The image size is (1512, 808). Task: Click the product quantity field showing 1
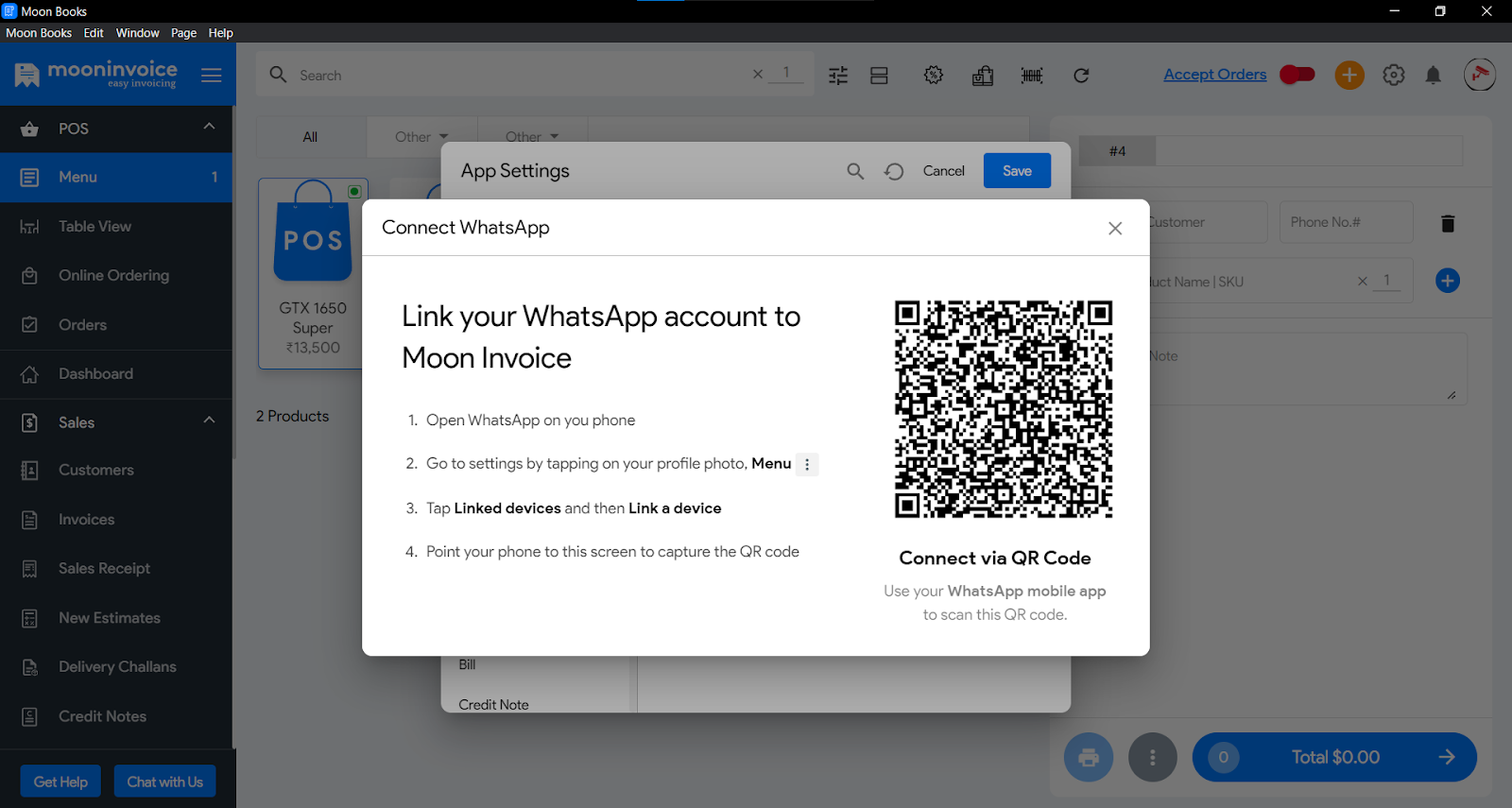[1387, 281]
